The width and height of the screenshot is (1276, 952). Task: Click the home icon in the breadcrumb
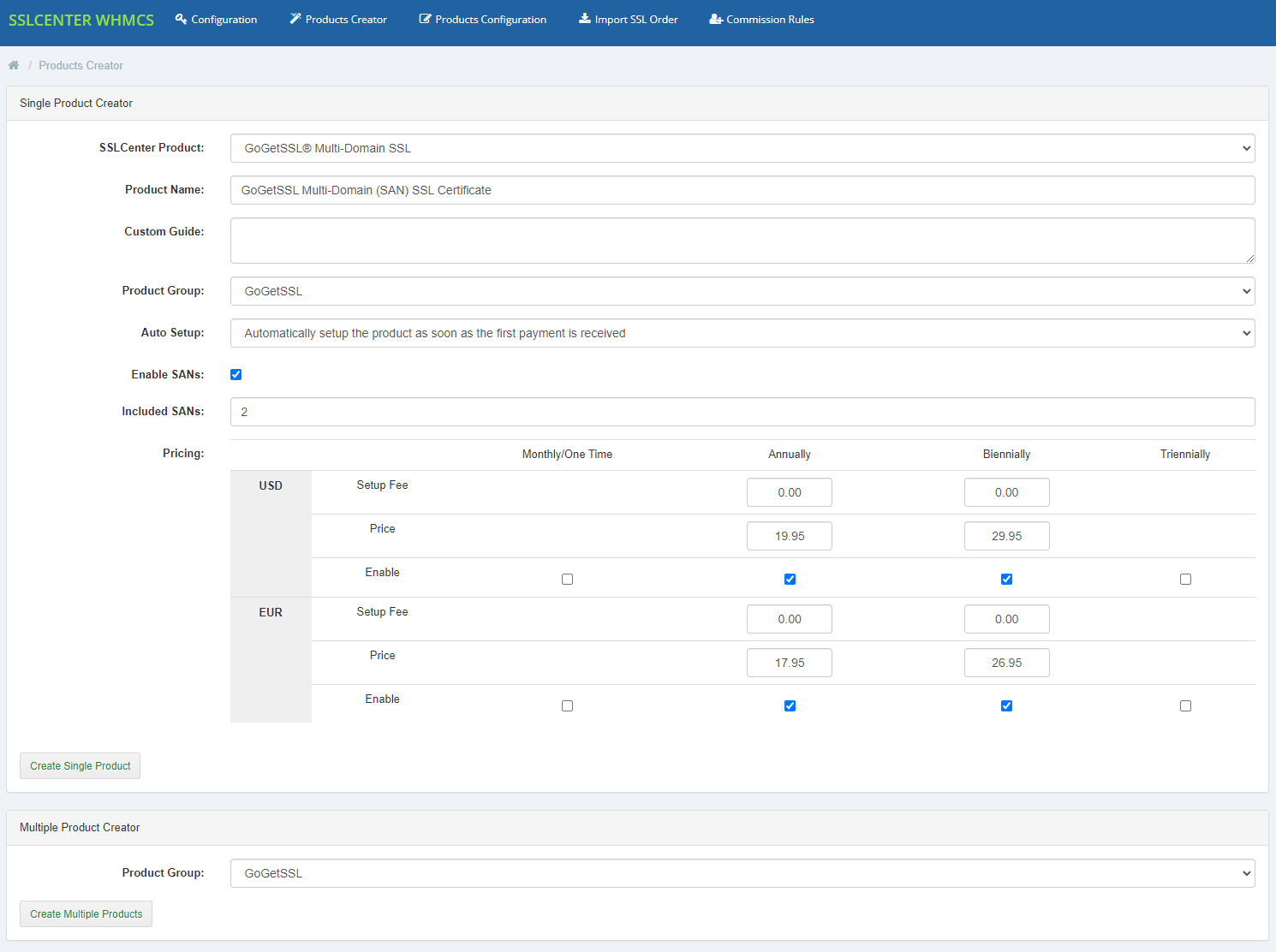click(x=14, y=65)
